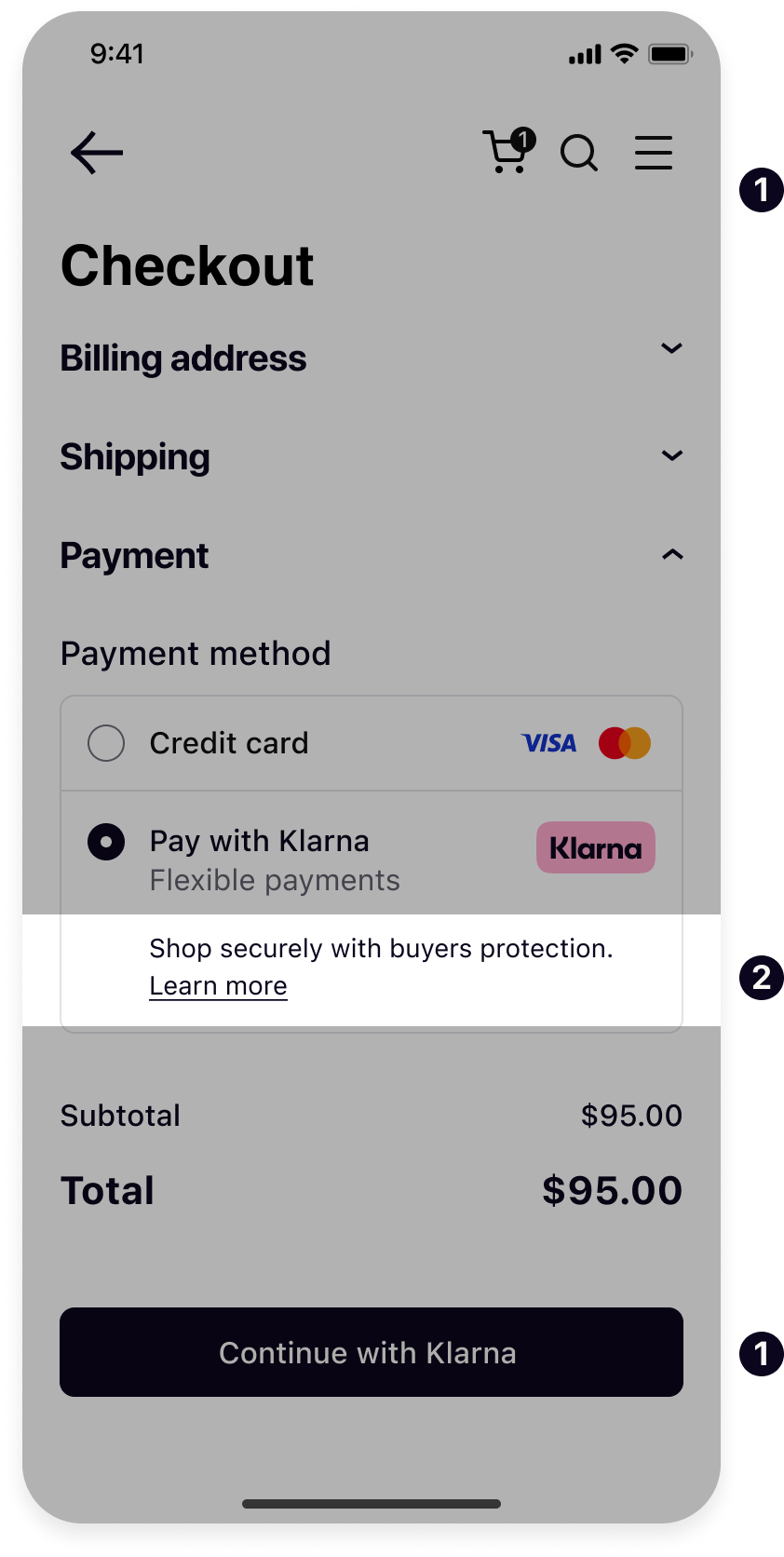Screen dimensions: 784x1557
Task: Expand the Billing address chevron
Action: click(x=671, y=348)
